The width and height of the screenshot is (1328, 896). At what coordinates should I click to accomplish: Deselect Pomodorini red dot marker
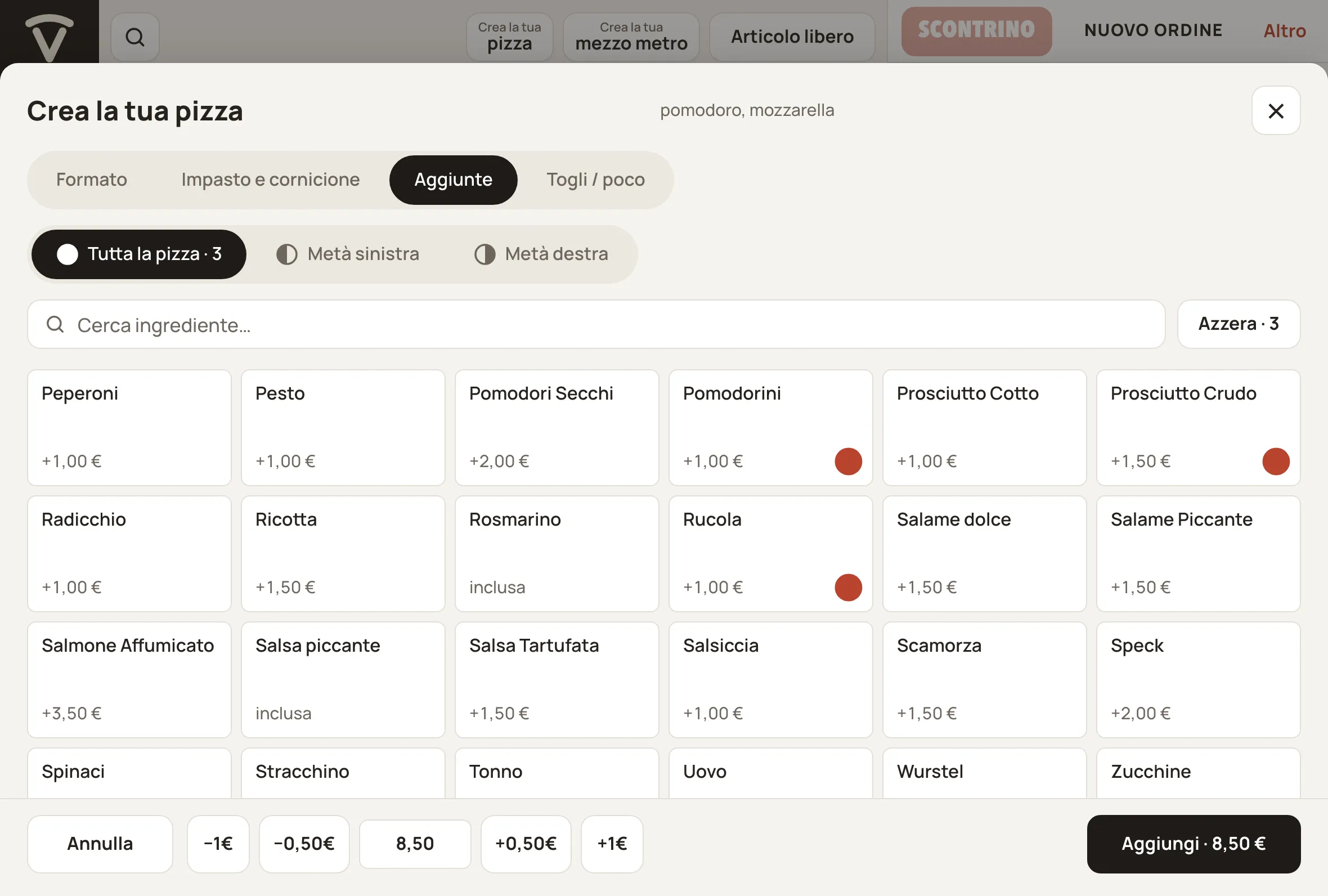(848, 461)
